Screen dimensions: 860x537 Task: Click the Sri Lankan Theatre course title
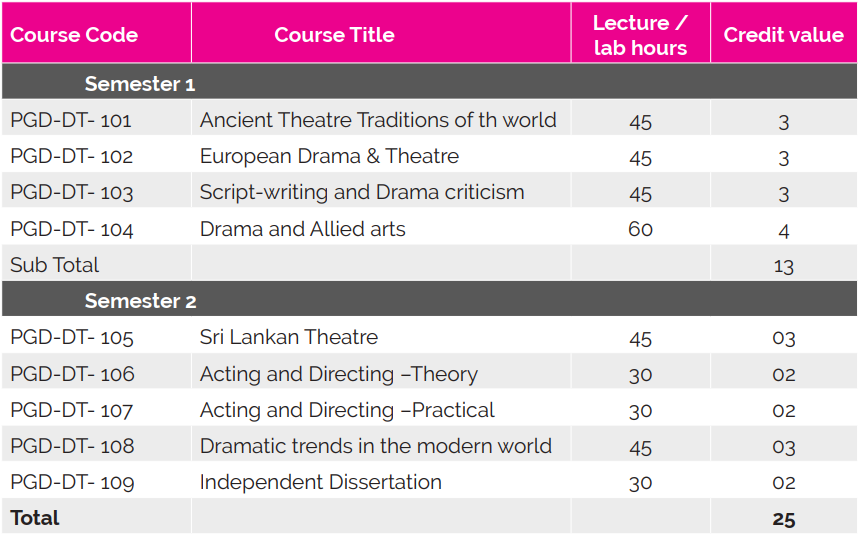pyautogui.click(x=289, y=337)
